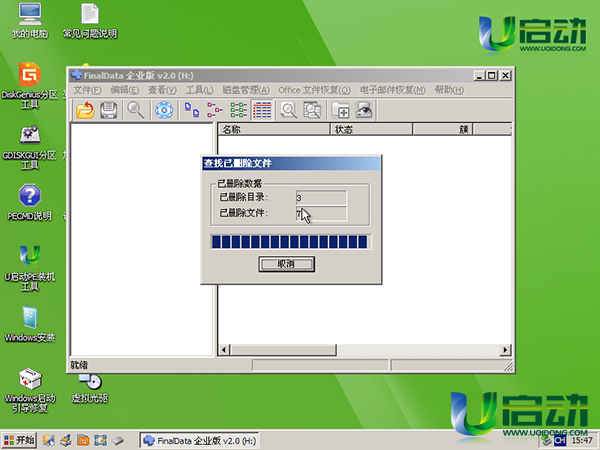Open the Office 文件恢复(O) menu
The width and height of the screenshot is (600, 450).
click(314, 90)
